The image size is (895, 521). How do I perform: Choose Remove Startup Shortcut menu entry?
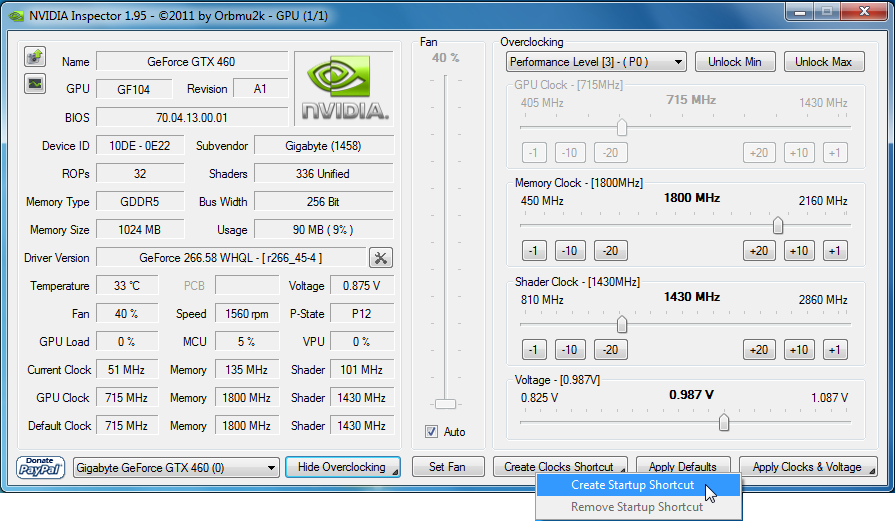[636, 507]
